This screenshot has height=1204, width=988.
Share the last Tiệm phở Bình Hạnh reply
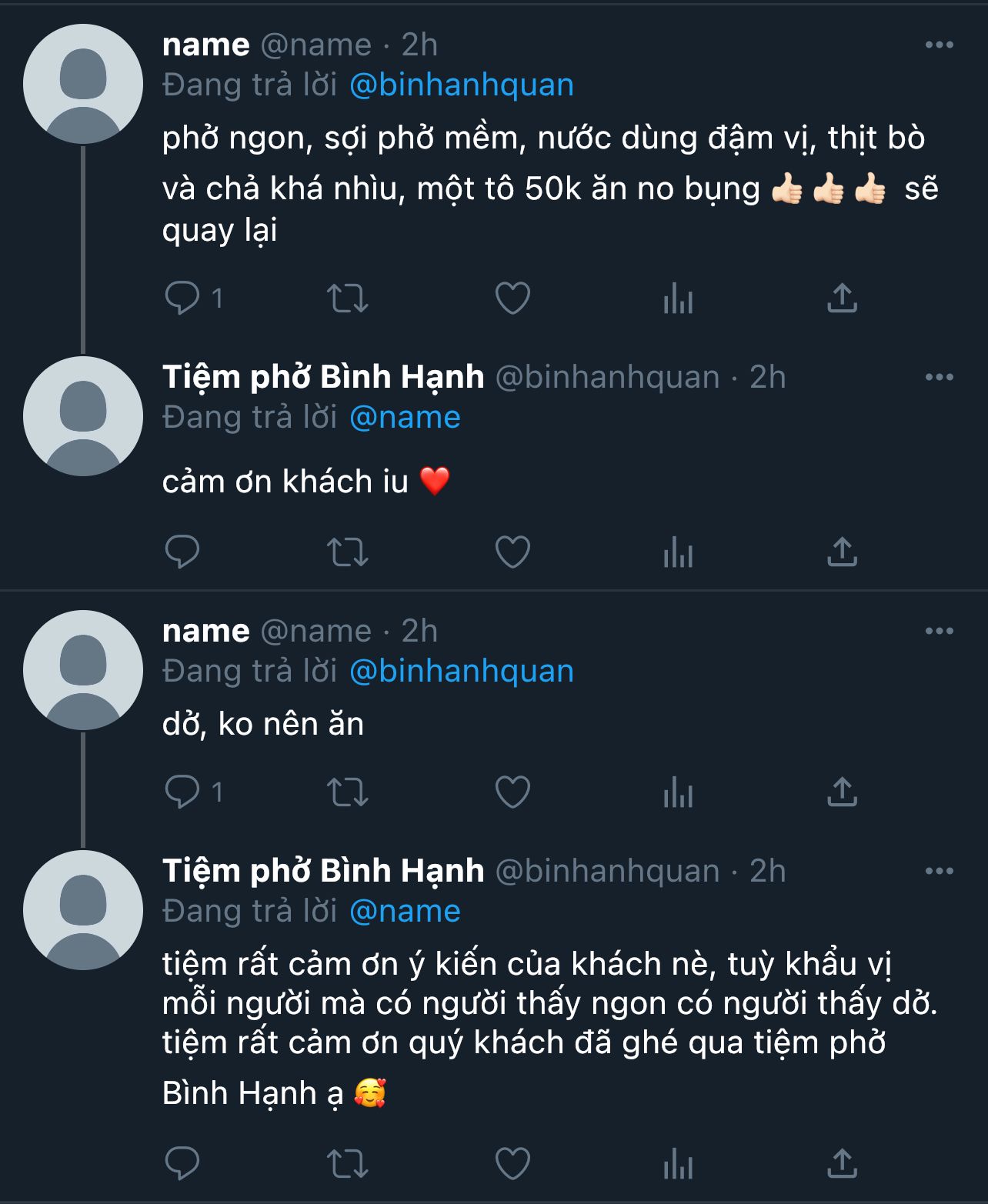click(x=842, y=1162)
